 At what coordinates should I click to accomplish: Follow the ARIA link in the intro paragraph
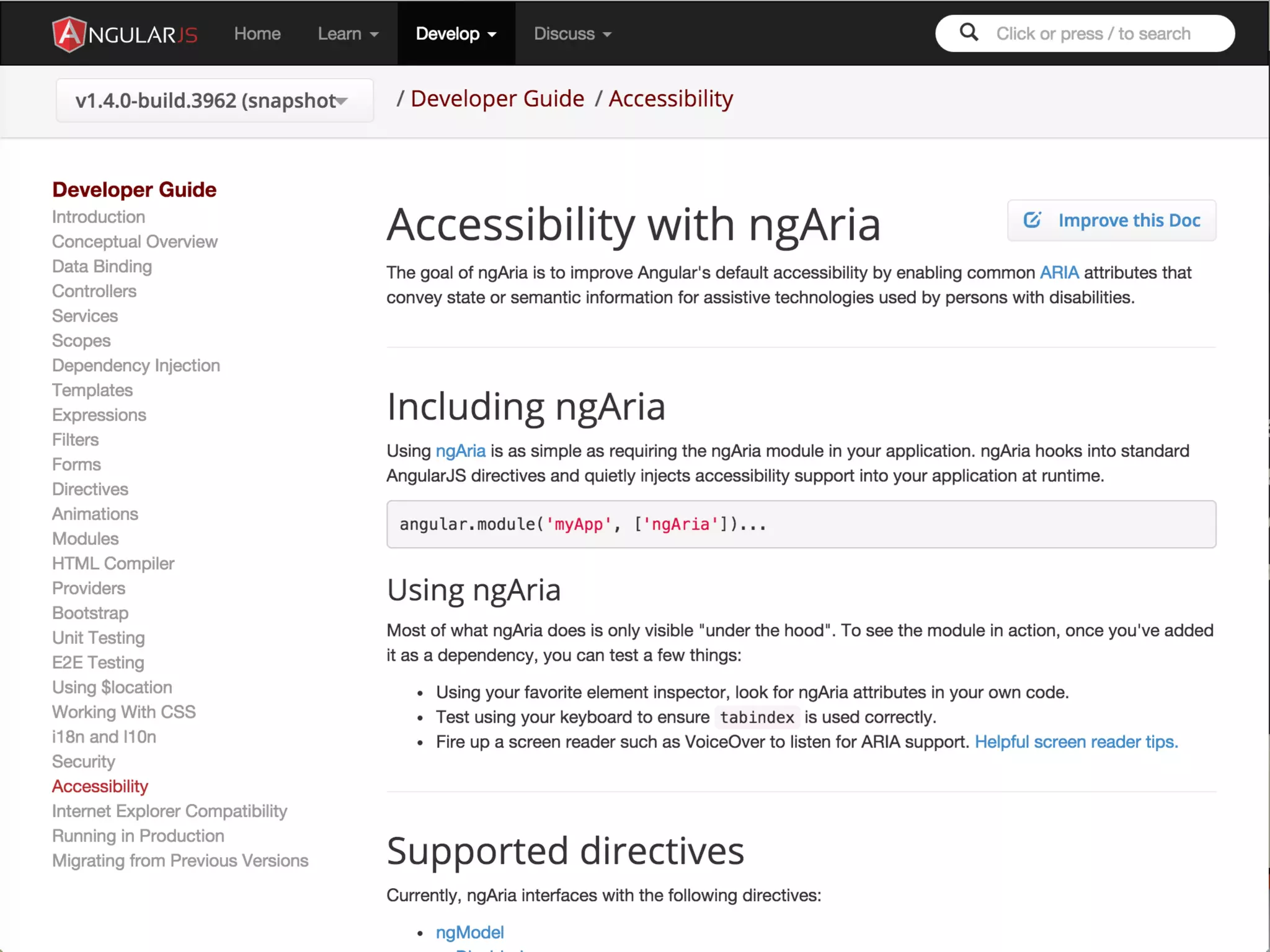[x=1059, y=273]
